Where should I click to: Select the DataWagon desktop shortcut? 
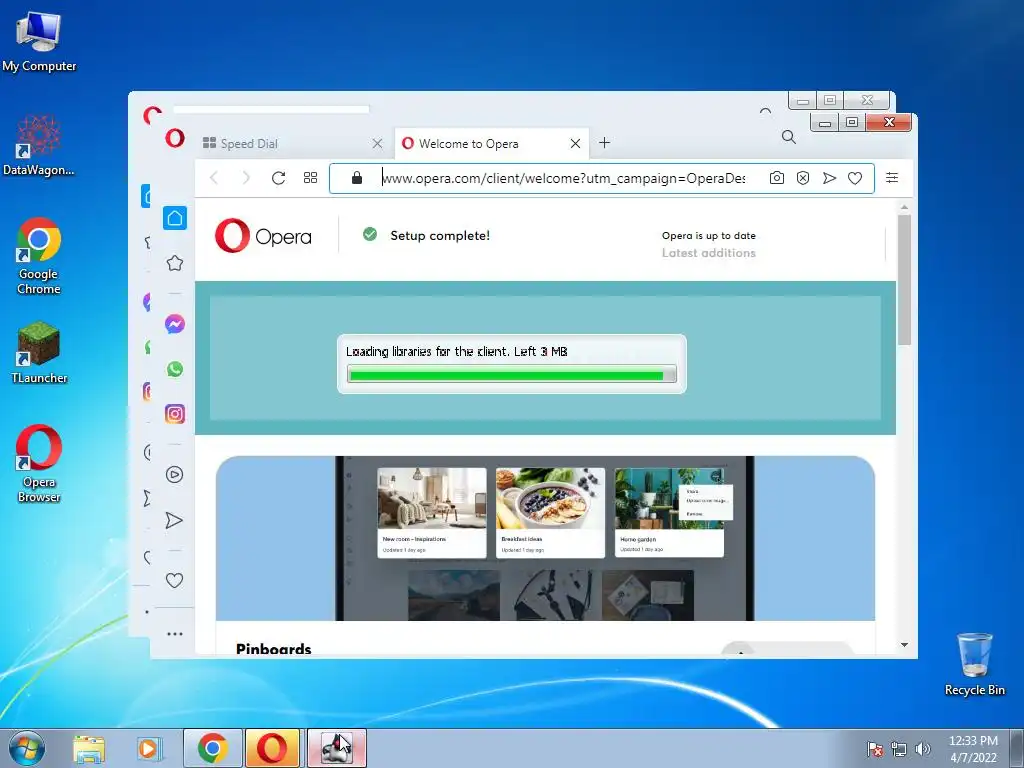39,145
